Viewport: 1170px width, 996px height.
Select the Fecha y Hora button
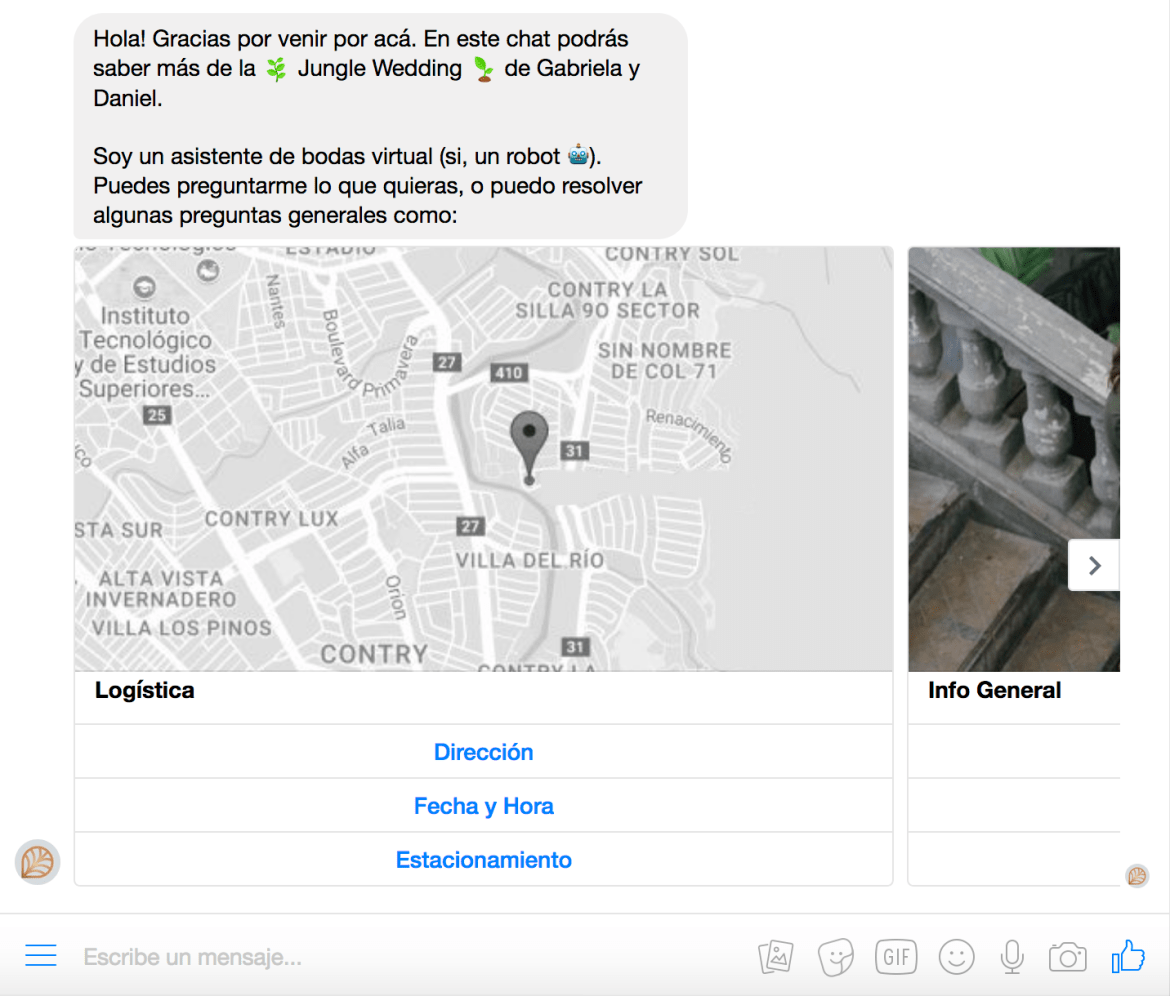click(484, 806)
